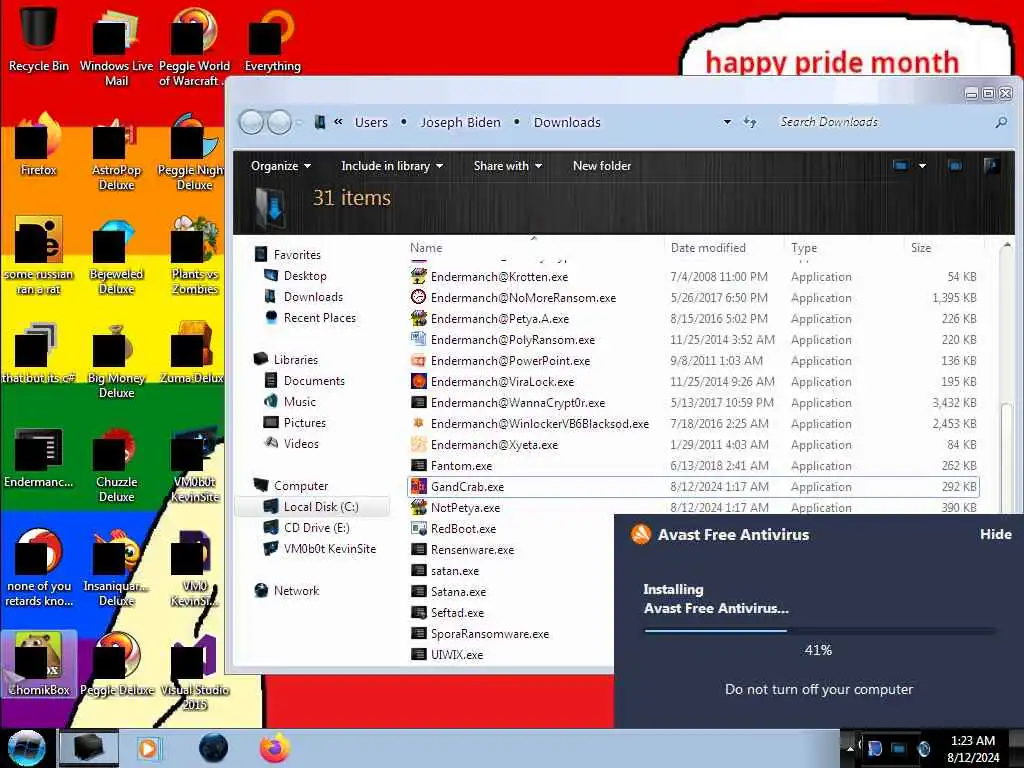Click the Avast installation progress bar
This screenshot has width=1024, height=768.
click(819, 631)
